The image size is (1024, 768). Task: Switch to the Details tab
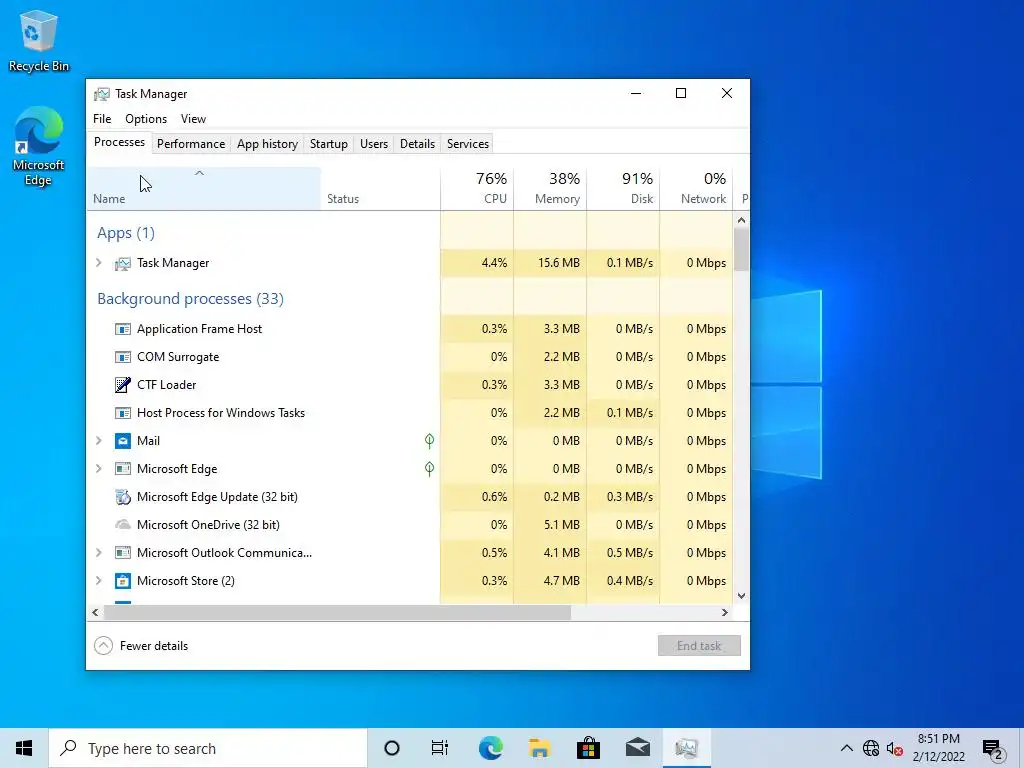click(x=417, y=144)
